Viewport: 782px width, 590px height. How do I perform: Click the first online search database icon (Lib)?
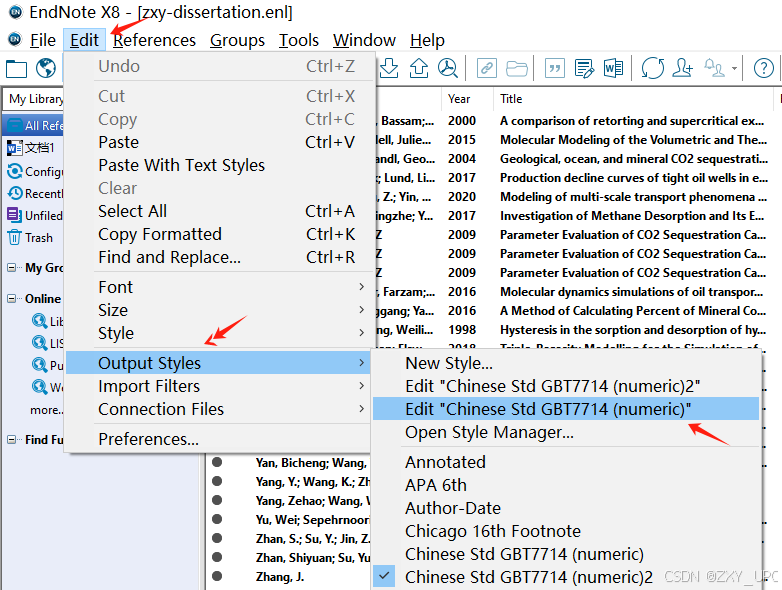39,321
